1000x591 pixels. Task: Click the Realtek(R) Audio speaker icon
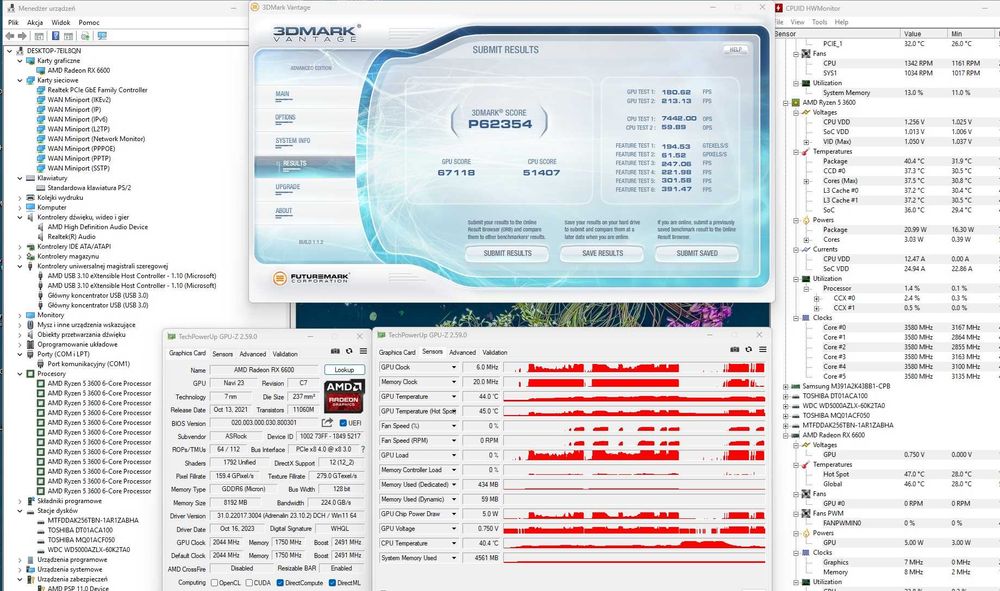(x=41, y=237)
